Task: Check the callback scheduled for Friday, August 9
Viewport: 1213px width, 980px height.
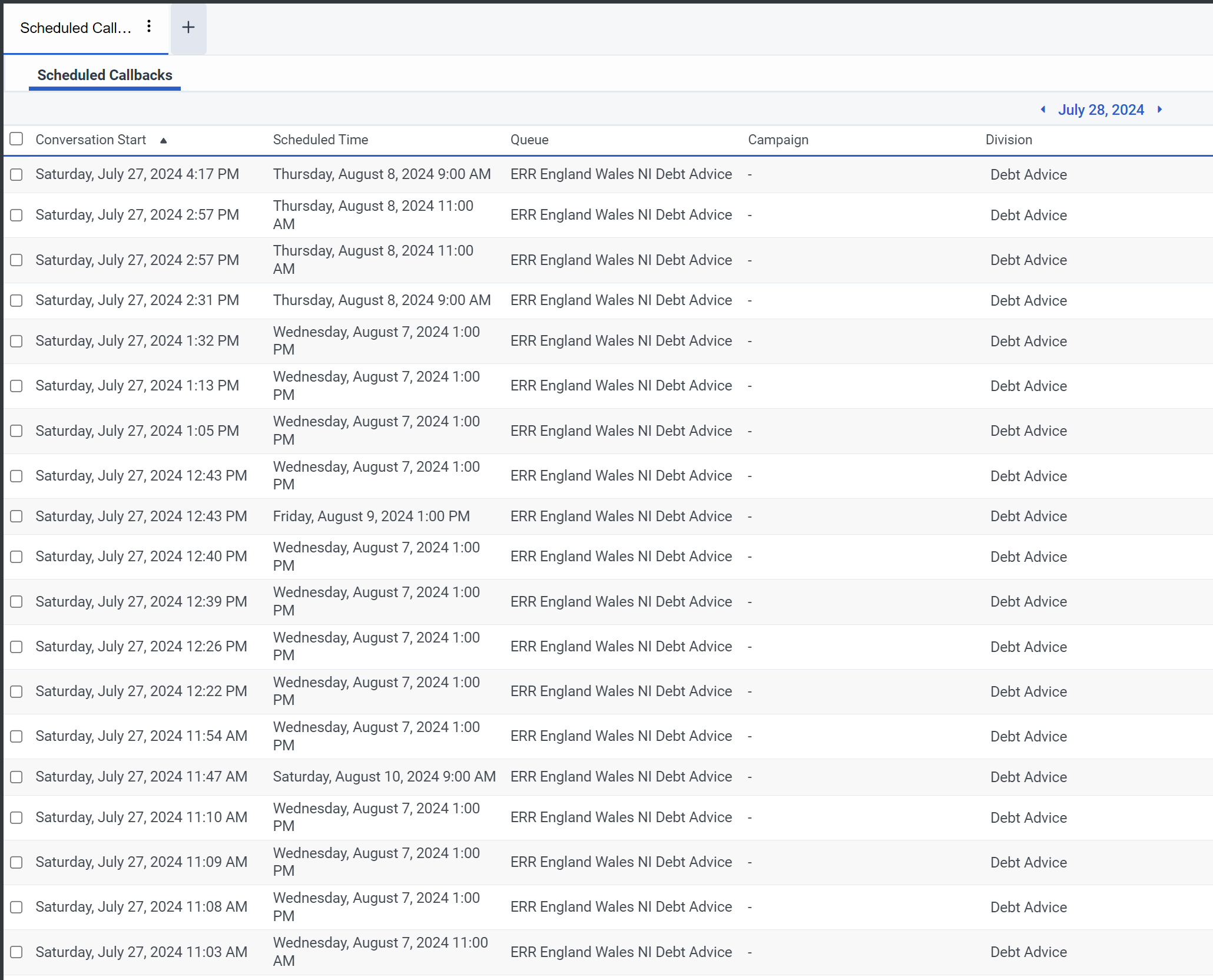Action: pyautogui.click(x=16, y=517)
